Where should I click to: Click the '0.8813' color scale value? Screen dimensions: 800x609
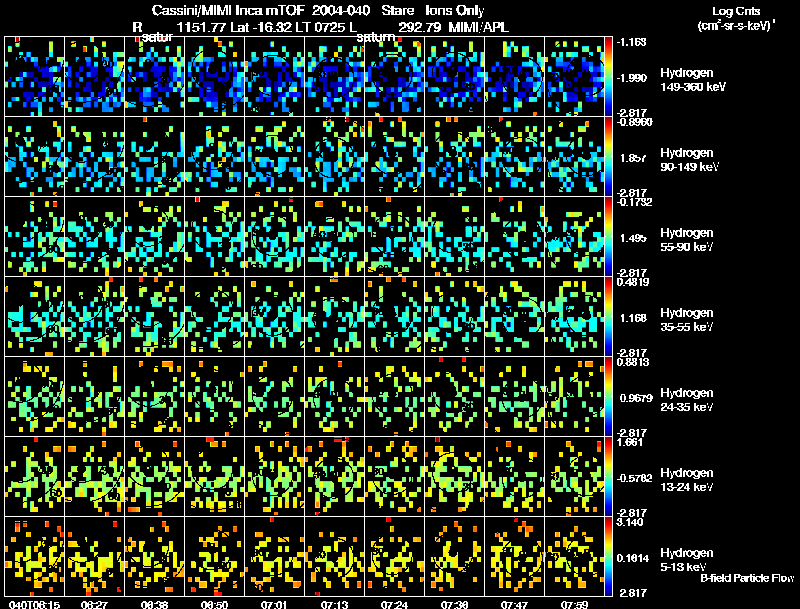click(633, 362)
